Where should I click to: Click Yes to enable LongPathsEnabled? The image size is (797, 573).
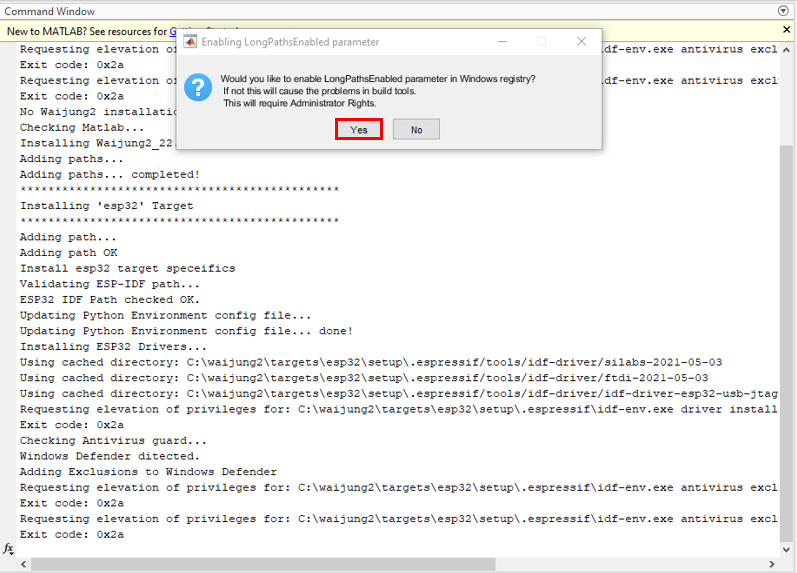pyautogui.click(x=358, y=130)
